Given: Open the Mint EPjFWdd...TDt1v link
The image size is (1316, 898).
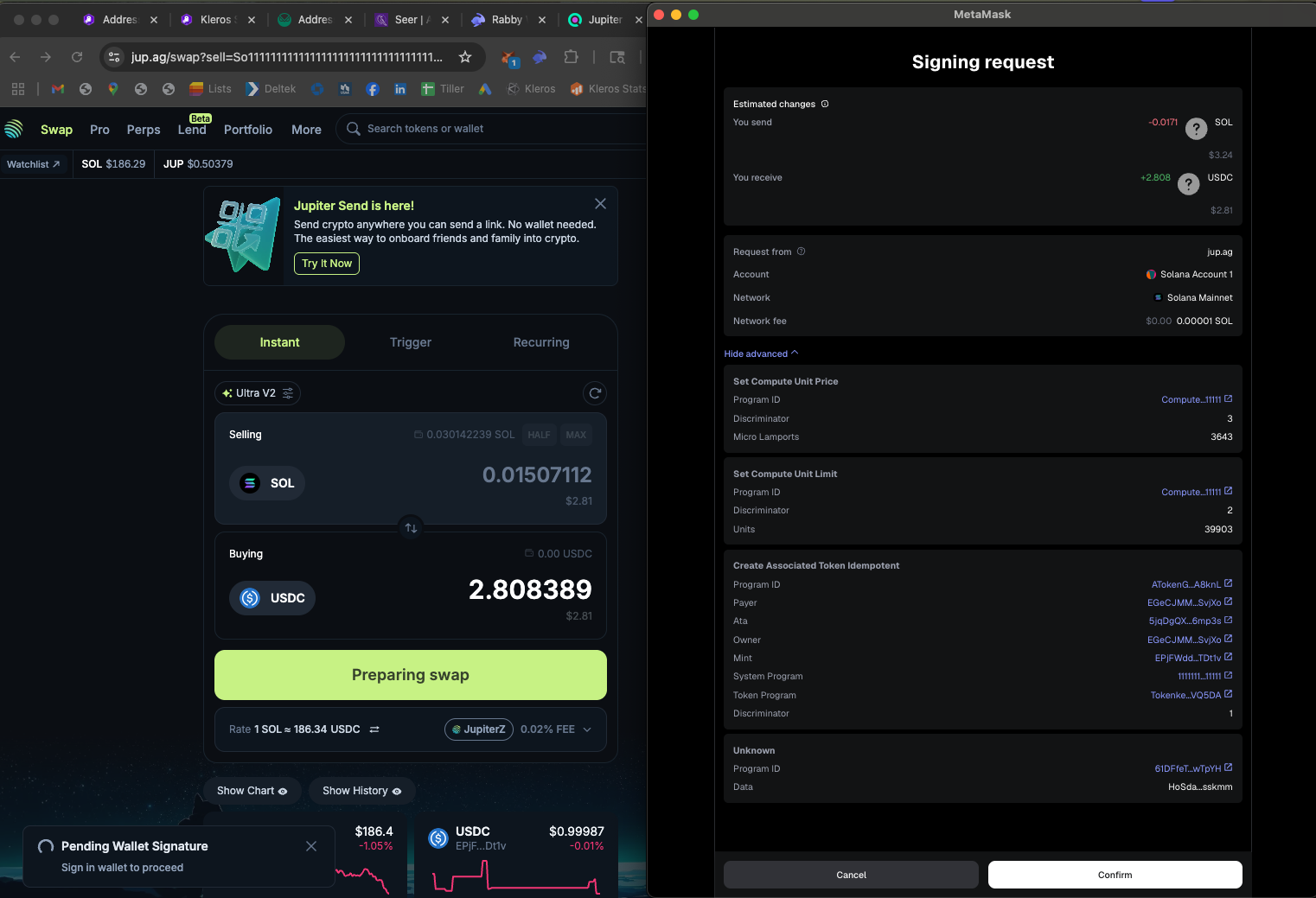Looking at the screenshot, I should pyautogui.click(x=1193, y=658).
